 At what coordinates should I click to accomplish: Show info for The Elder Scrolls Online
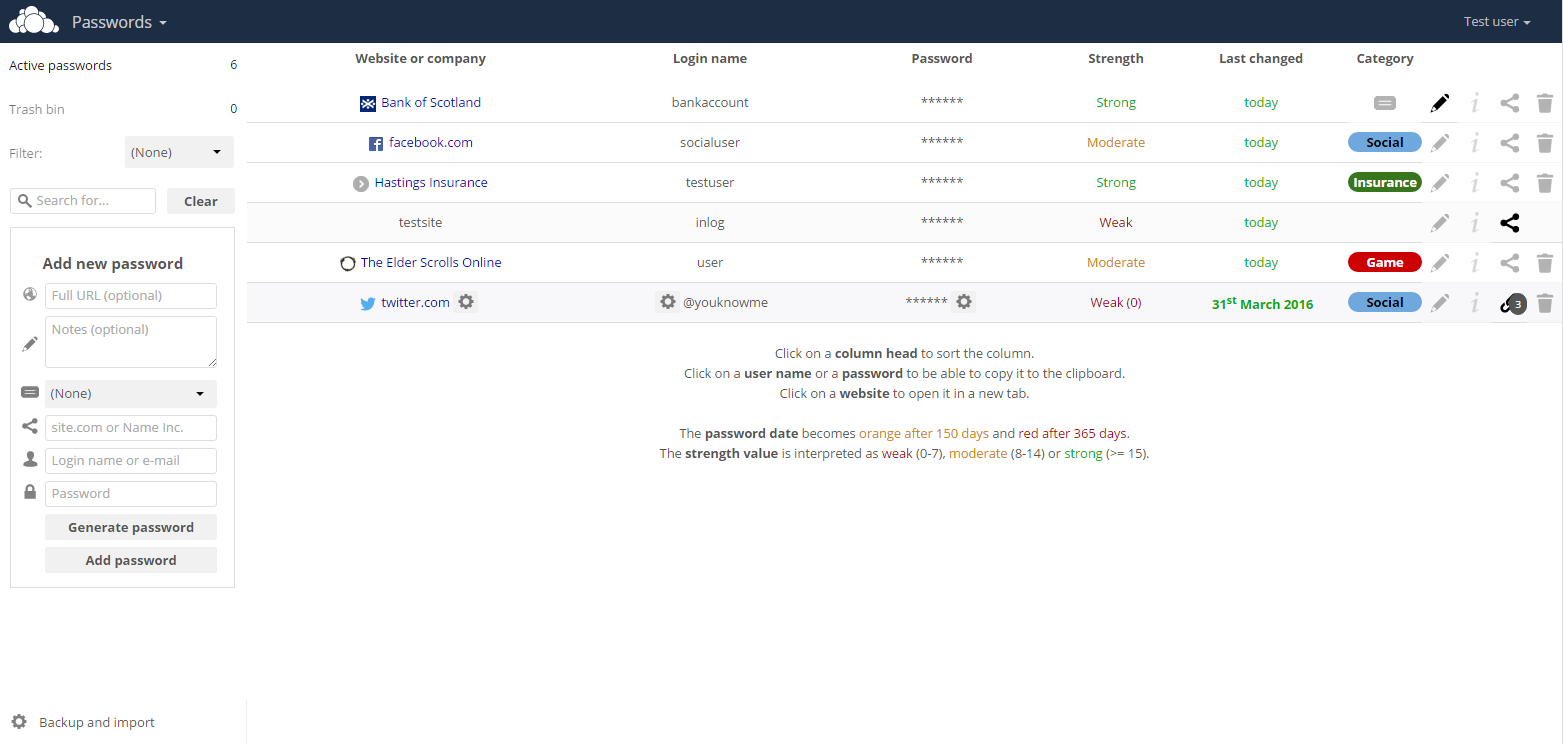pos(1475,262)
